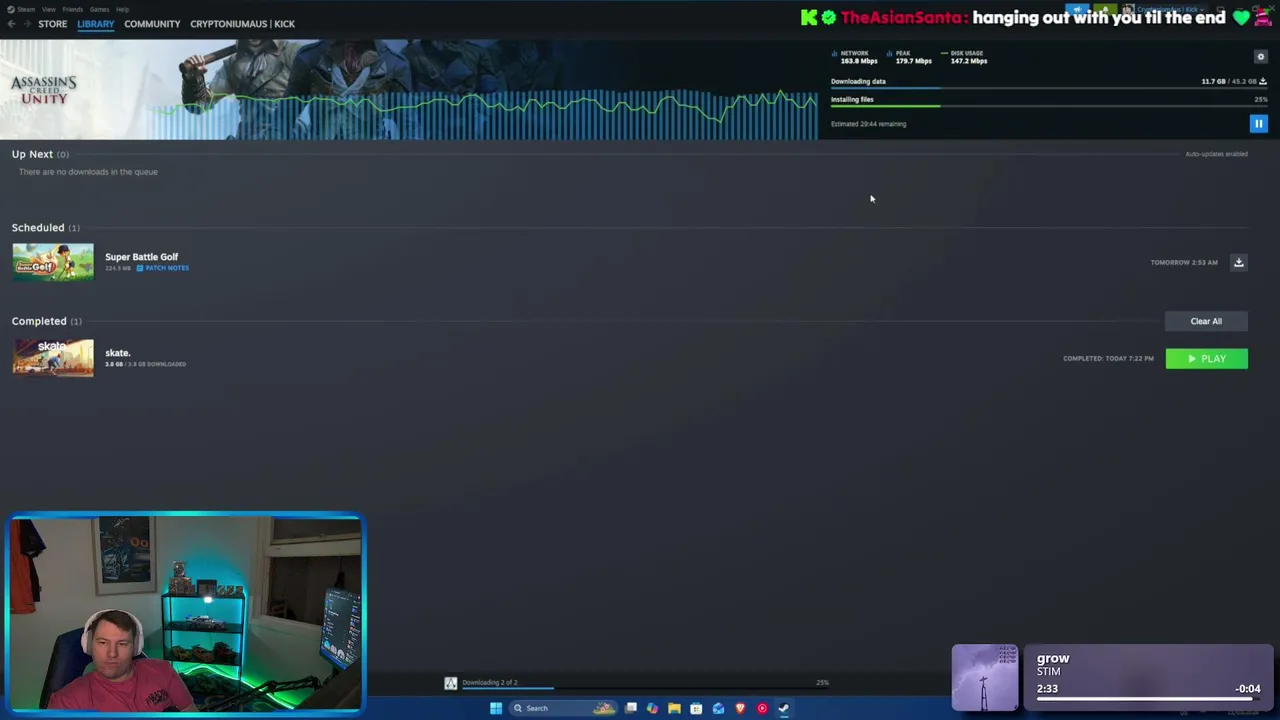Navigate forward with the right arrow
The image size is (1280, 720).
coord(27,24)
